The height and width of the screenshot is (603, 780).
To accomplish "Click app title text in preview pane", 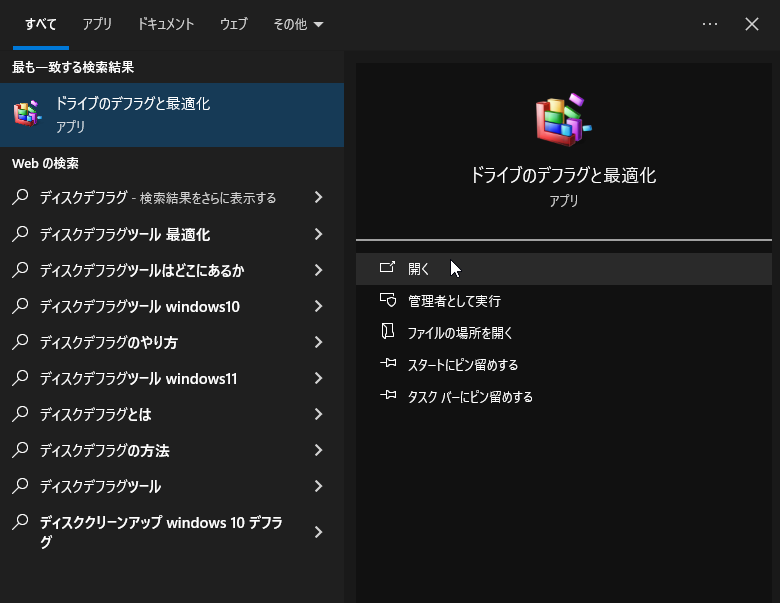I will [564, 175].
